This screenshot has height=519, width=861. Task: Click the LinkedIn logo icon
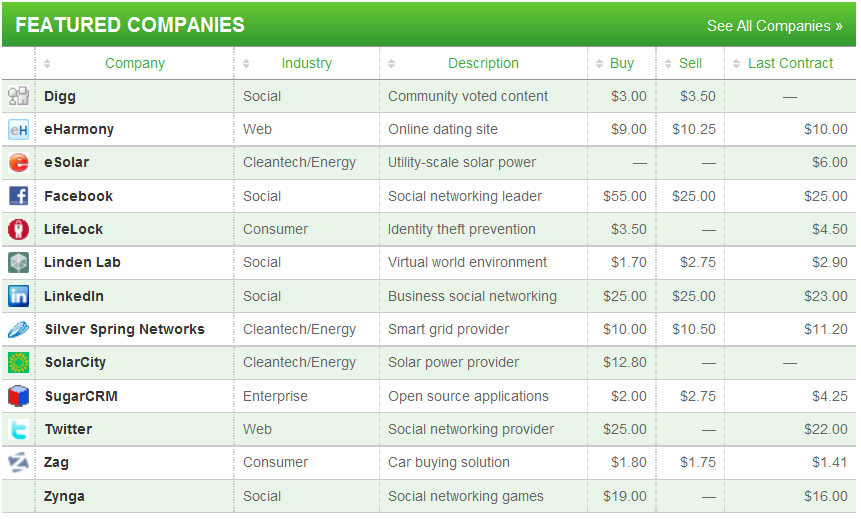coord(18,296)
